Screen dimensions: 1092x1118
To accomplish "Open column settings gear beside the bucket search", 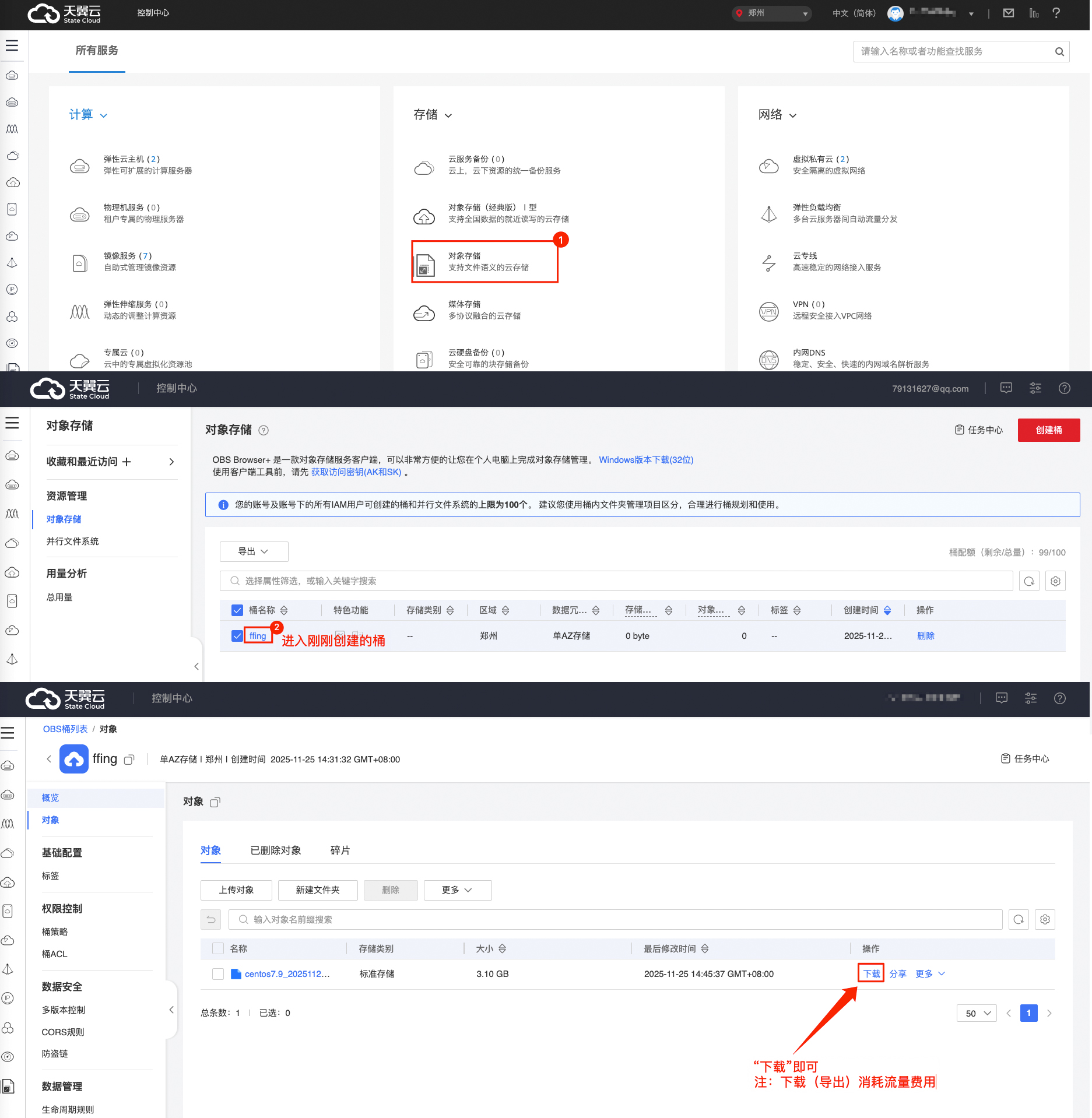I will tap(1055, 581).
